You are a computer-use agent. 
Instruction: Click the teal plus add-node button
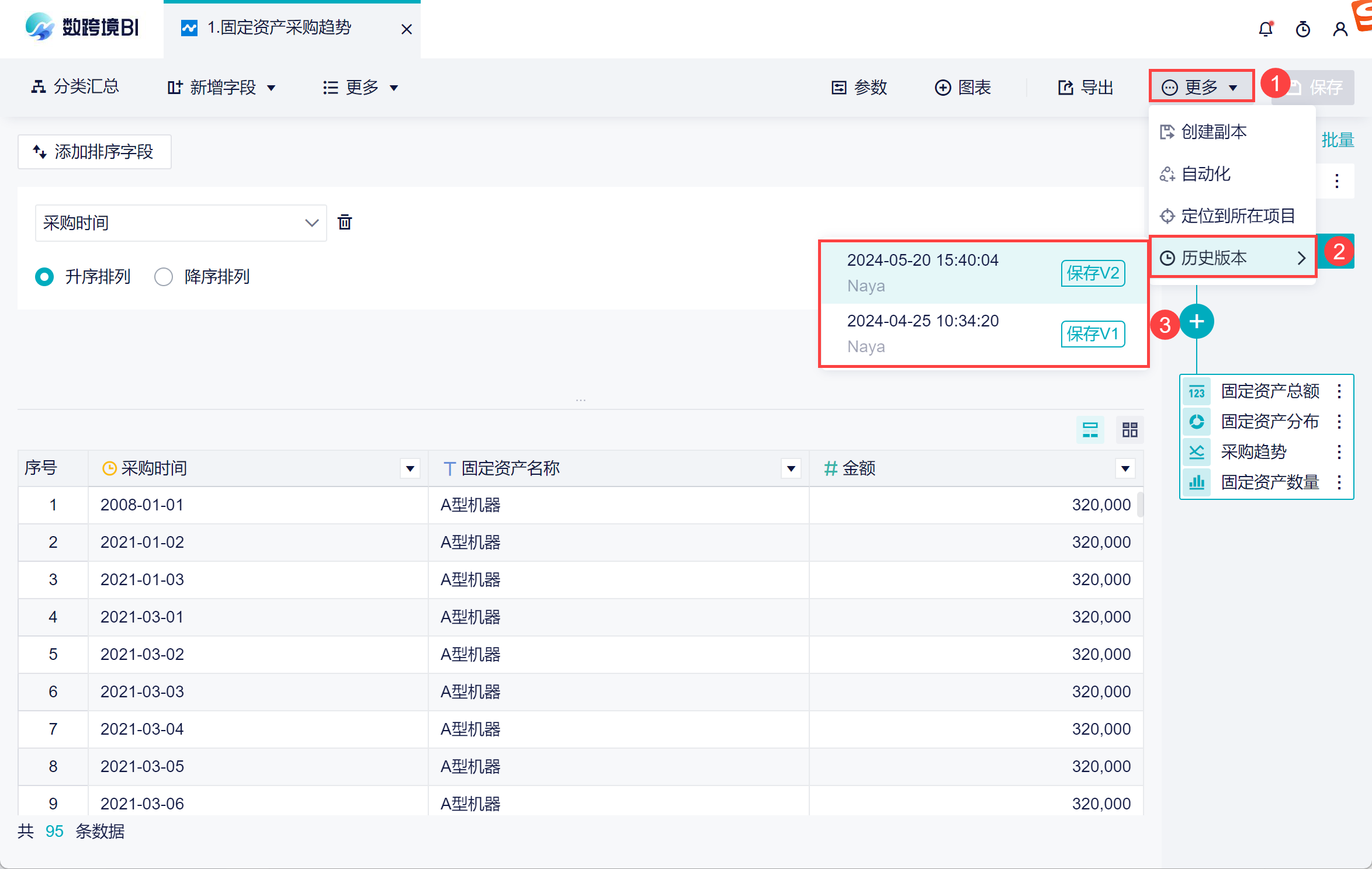pyautogui.click(x=1196, y=322)
